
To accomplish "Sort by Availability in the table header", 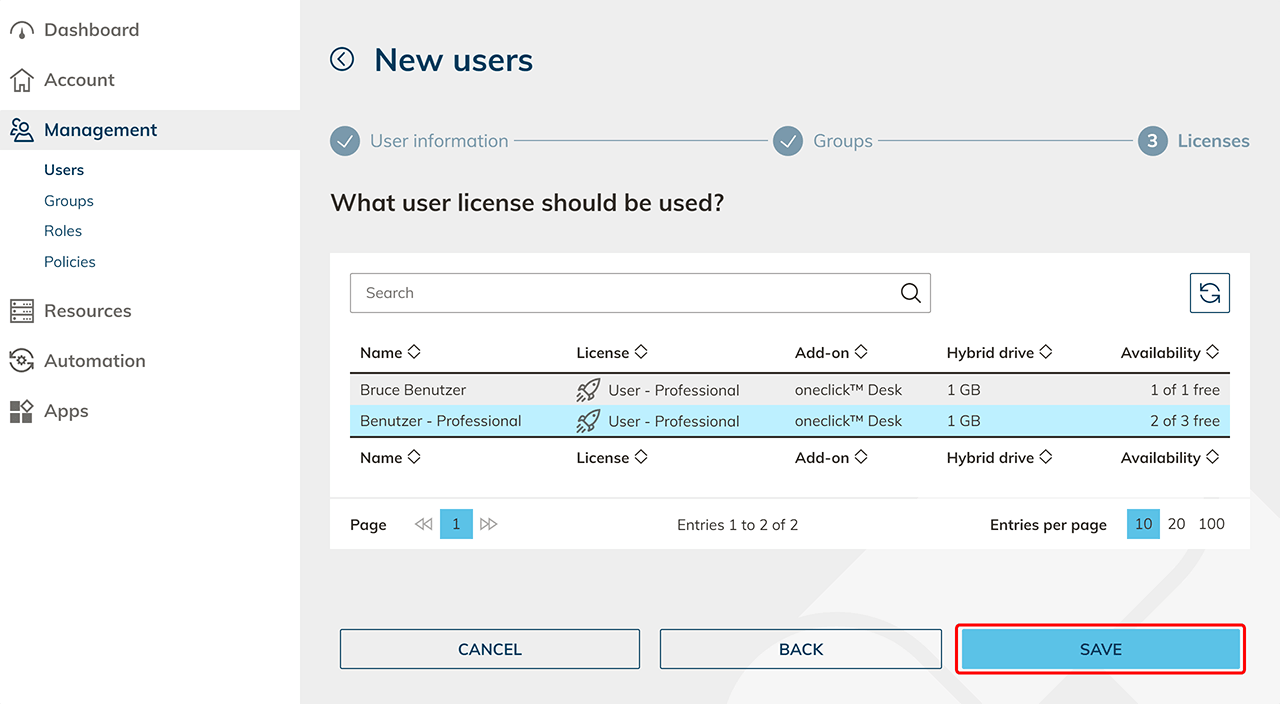I will coord(1169,353).
